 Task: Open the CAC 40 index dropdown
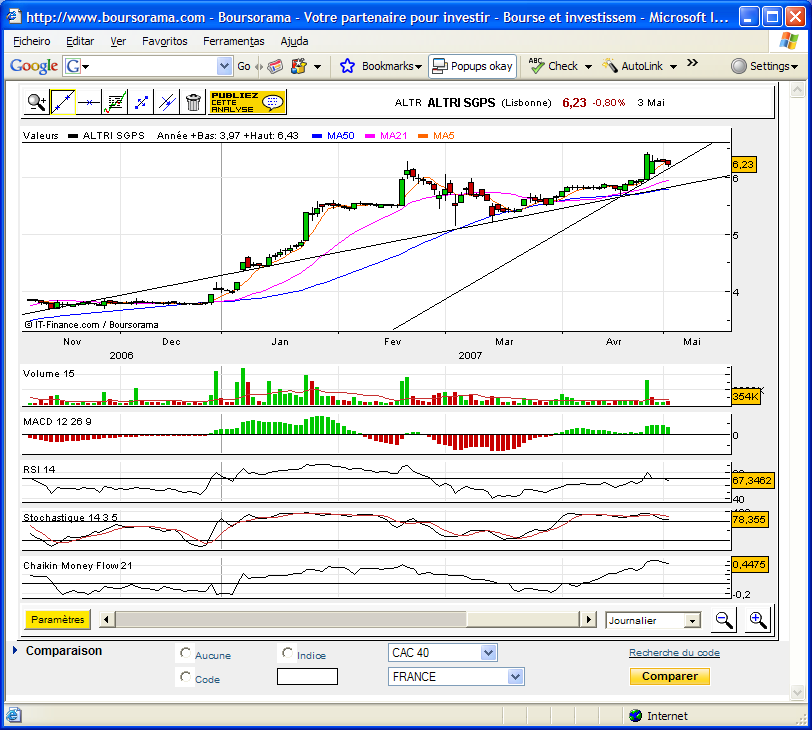442,653
